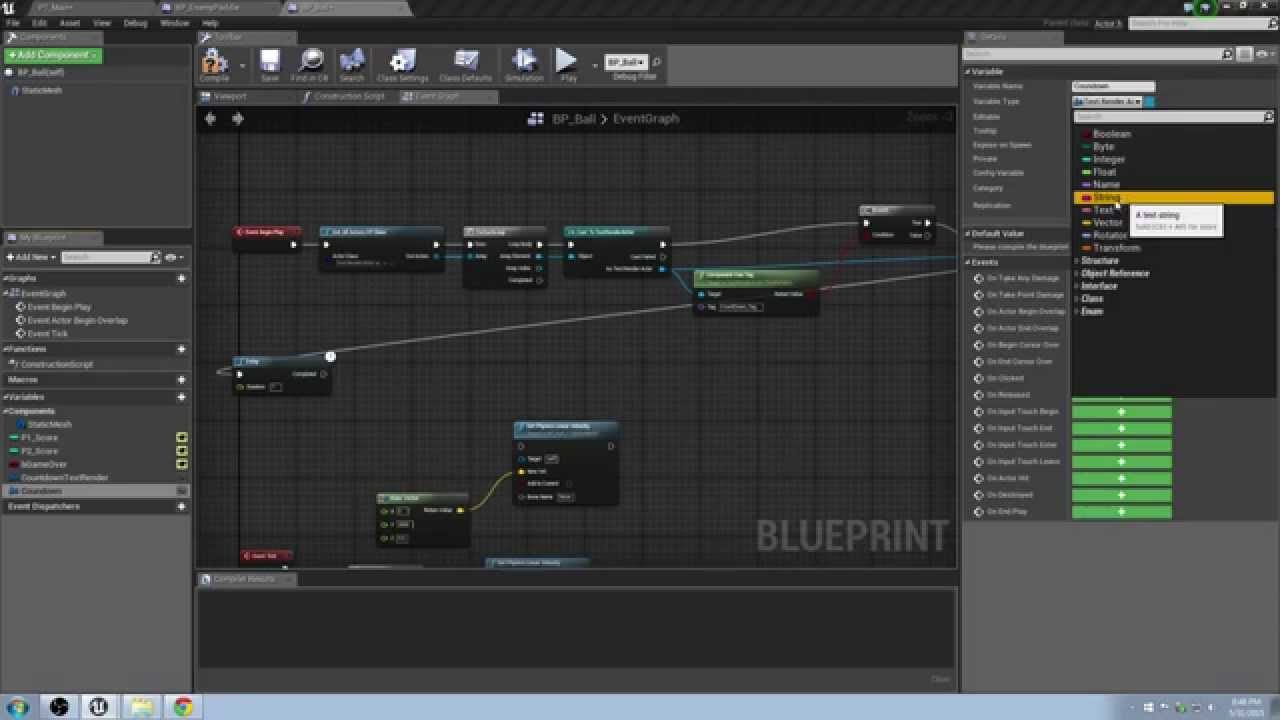Open the Debug menu
1280x720 pixels.
tap(135, 23)
